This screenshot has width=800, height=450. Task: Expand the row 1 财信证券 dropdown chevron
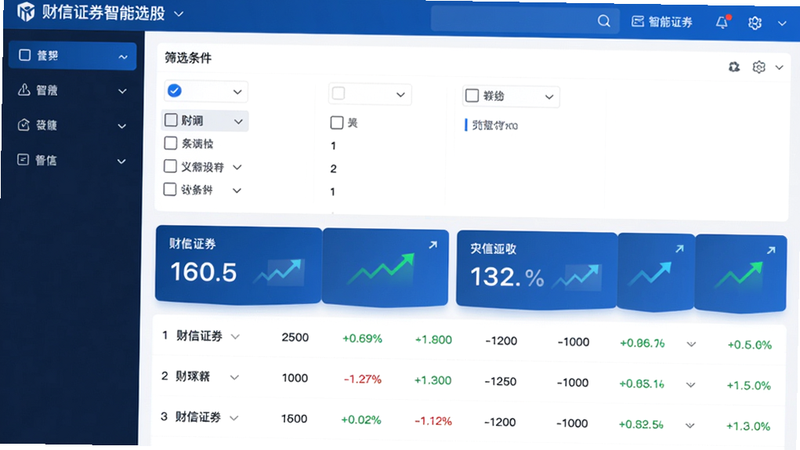(x=235, y=337)
